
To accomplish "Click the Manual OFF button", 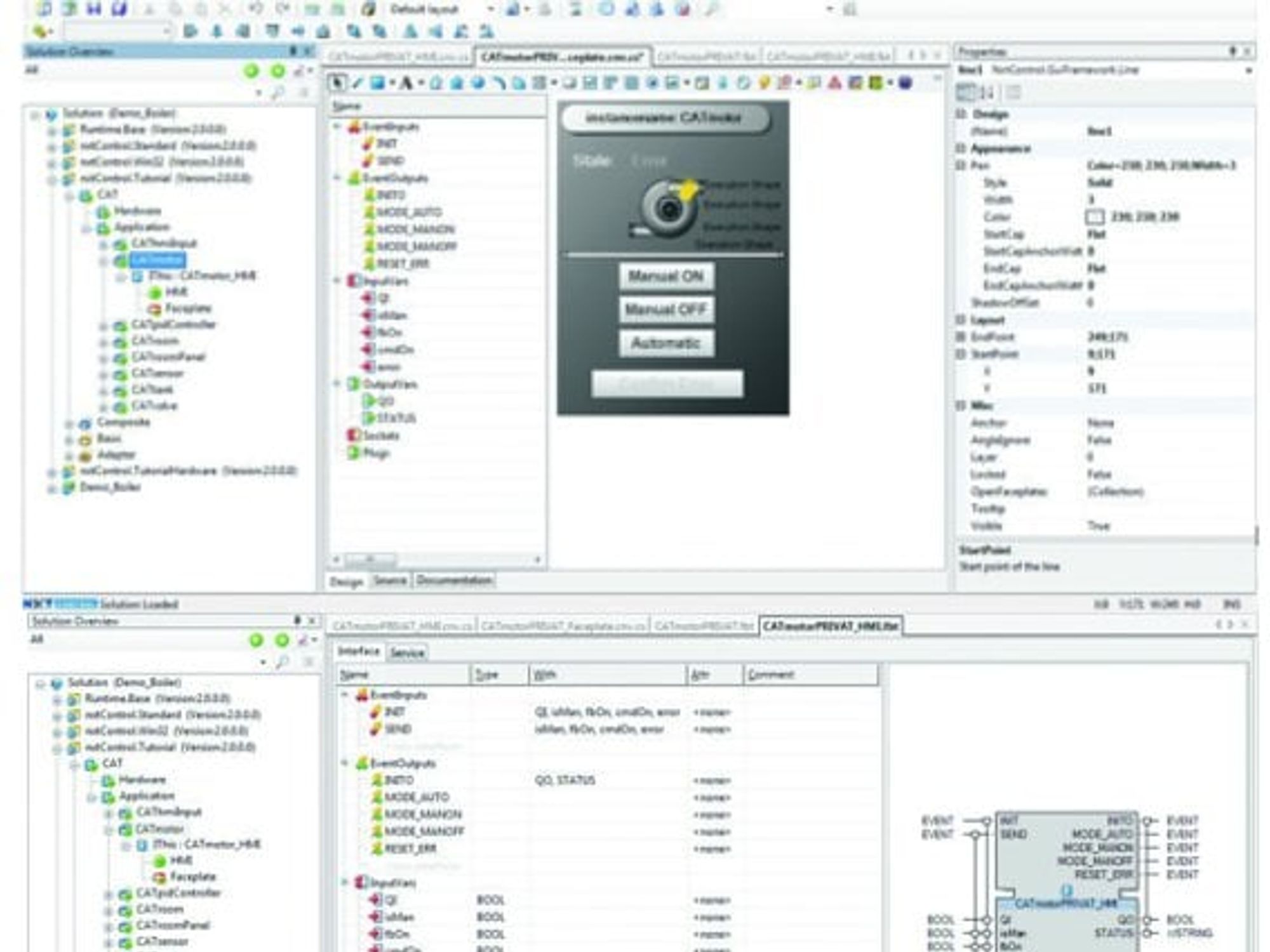I will point(666,310).
